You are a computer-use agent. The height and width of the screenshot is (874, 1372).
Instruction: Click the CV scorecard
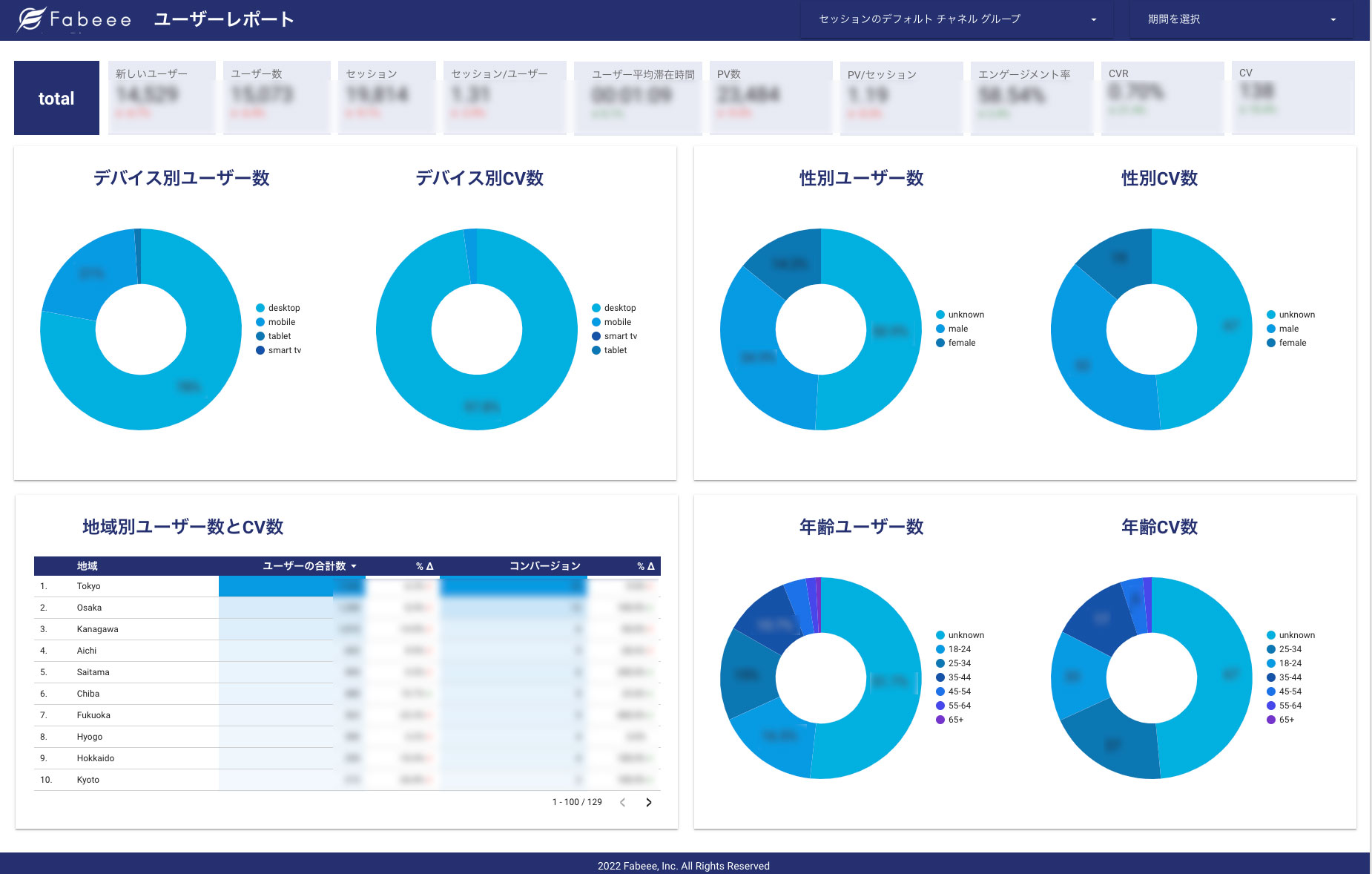[1293, 98]
